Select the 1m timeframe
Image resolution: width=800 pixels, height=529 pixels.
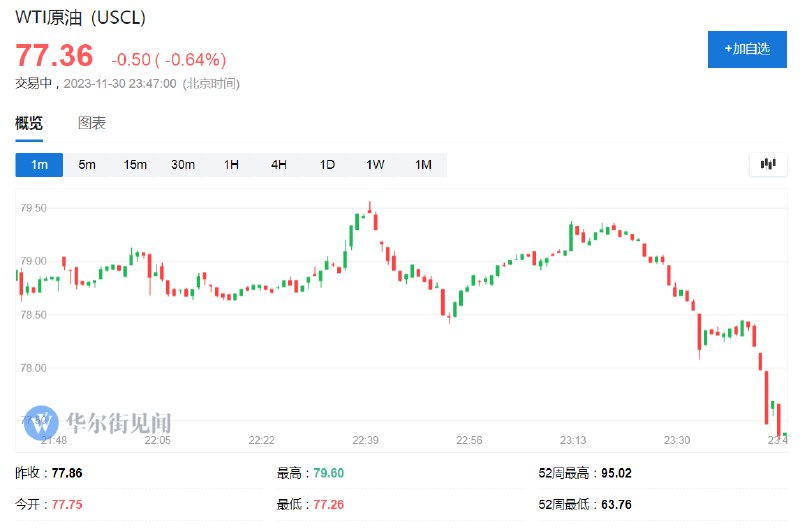[39, 165]
